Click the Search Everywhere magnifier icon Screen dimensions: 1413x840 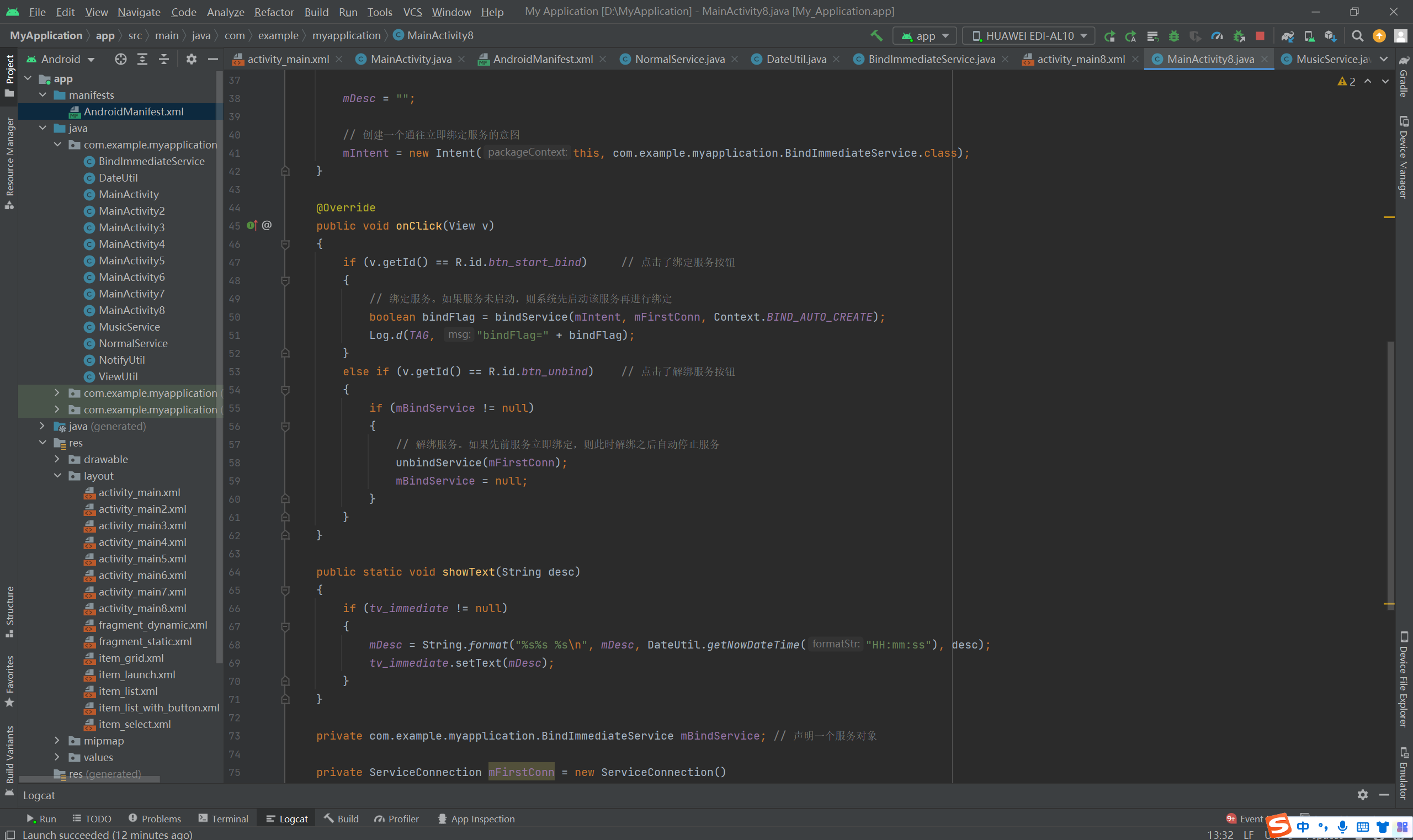(1357, 36)
